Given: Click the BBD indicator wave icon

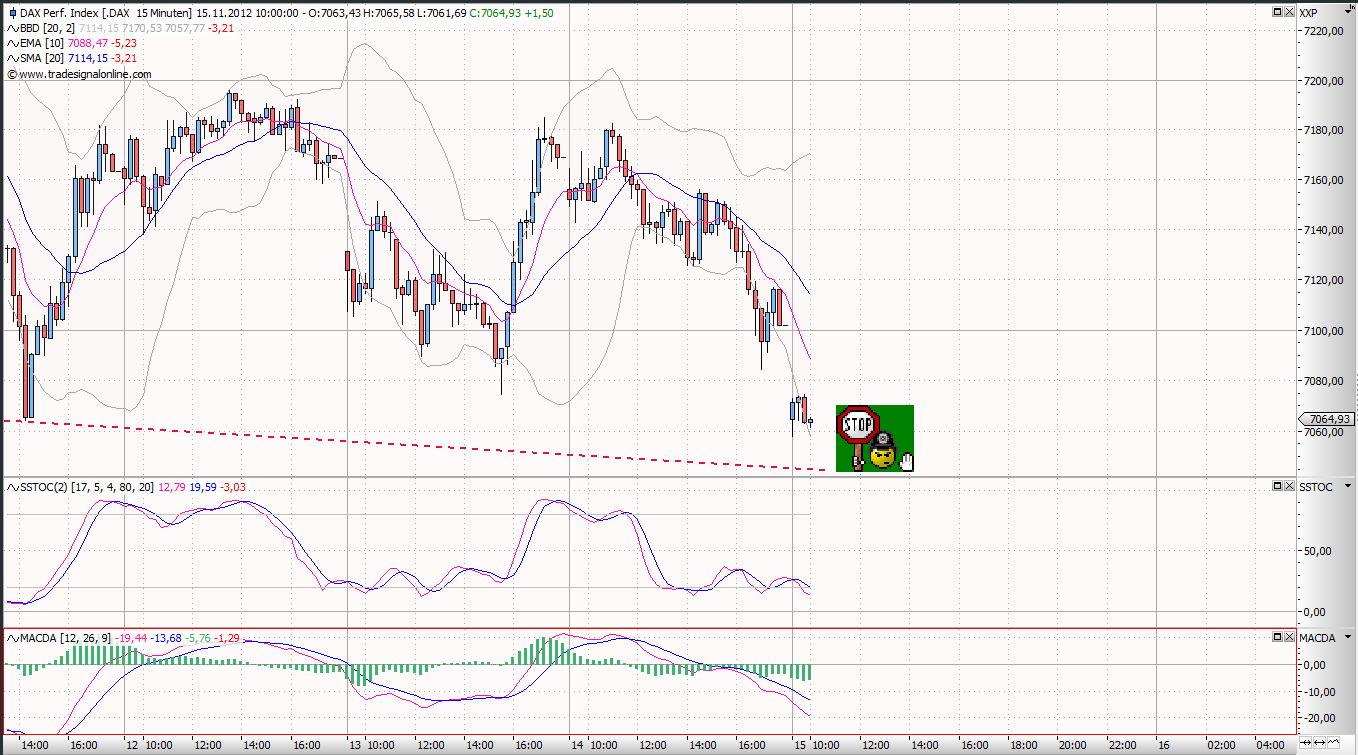Looking at the screenshot, I should (x=12, y=29).
